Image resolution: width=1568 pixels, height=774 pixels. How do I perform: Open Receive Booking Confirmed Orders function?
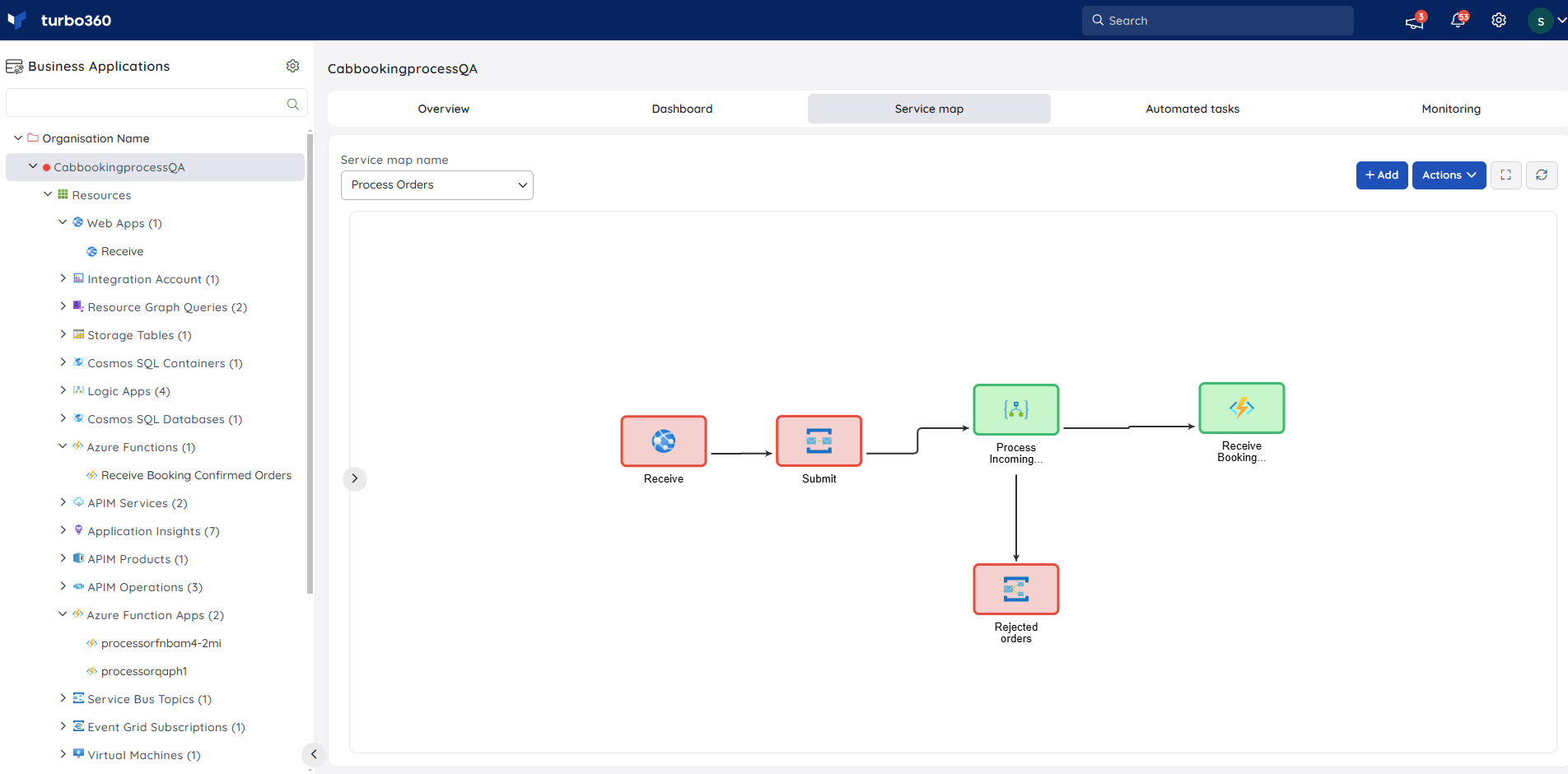[196, 475]
